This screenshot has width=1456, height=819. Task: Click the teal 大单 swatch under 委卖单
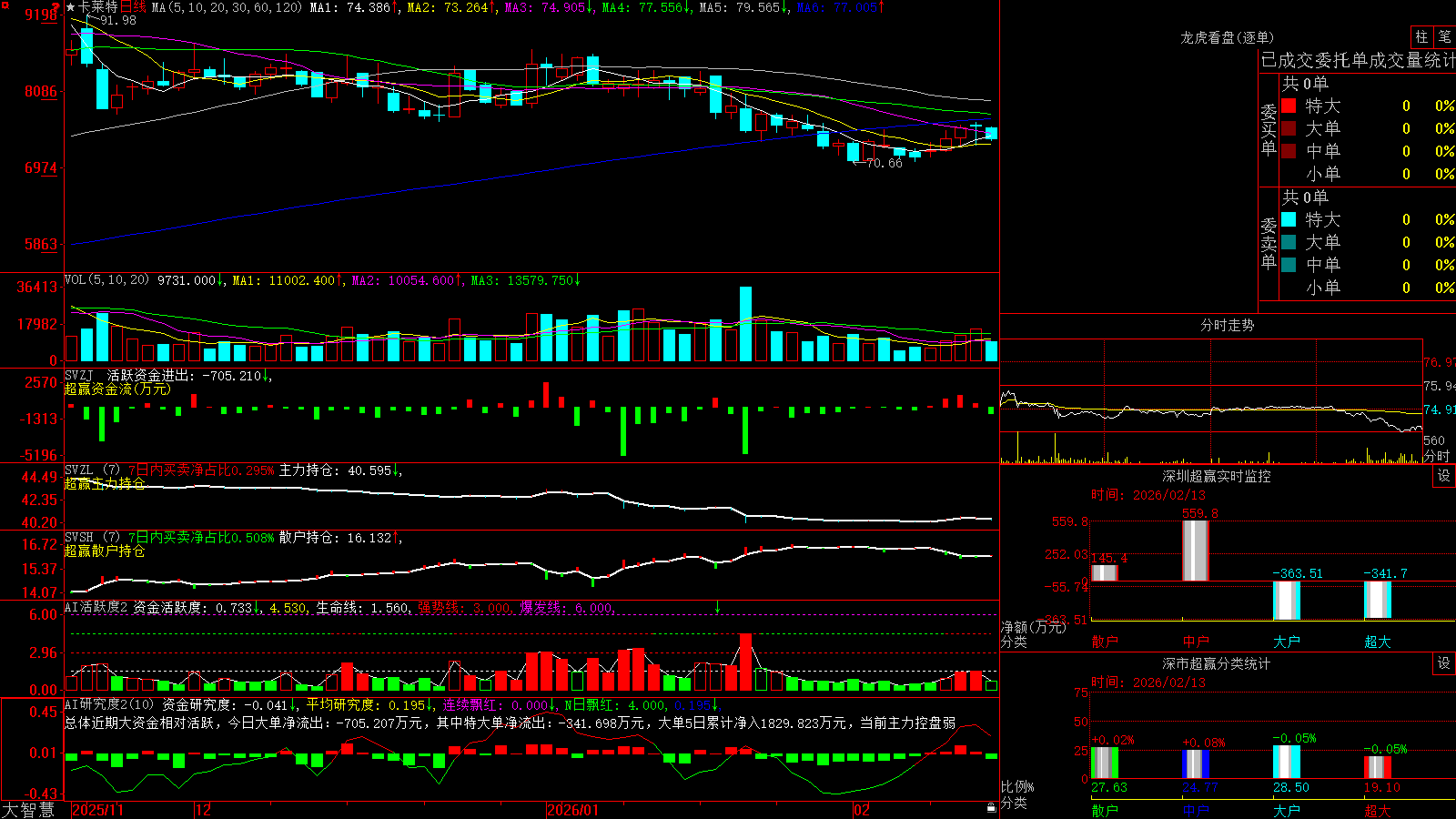click(1289, 242)
